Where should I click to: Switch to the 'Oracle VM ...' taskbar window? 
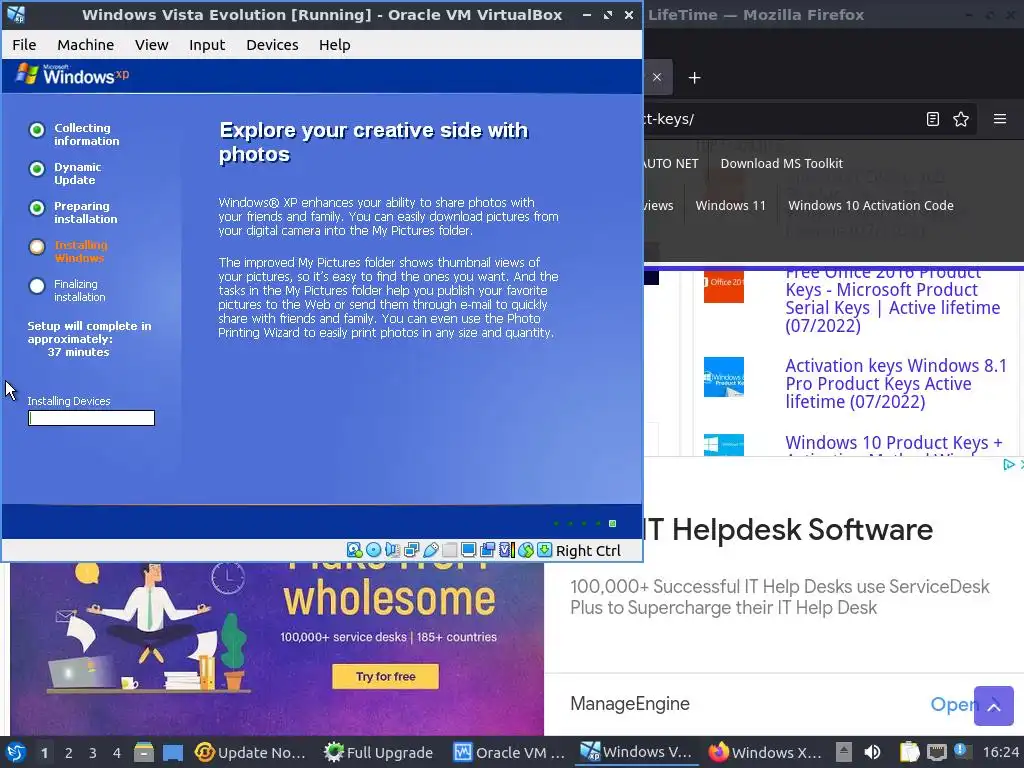(x=509, y=752)
